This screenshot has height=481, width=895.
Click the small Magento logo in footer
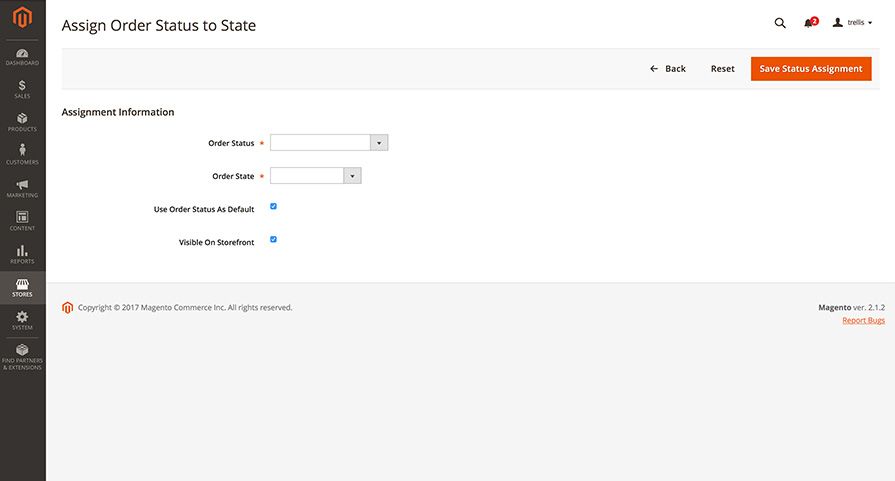pos(67,308)
